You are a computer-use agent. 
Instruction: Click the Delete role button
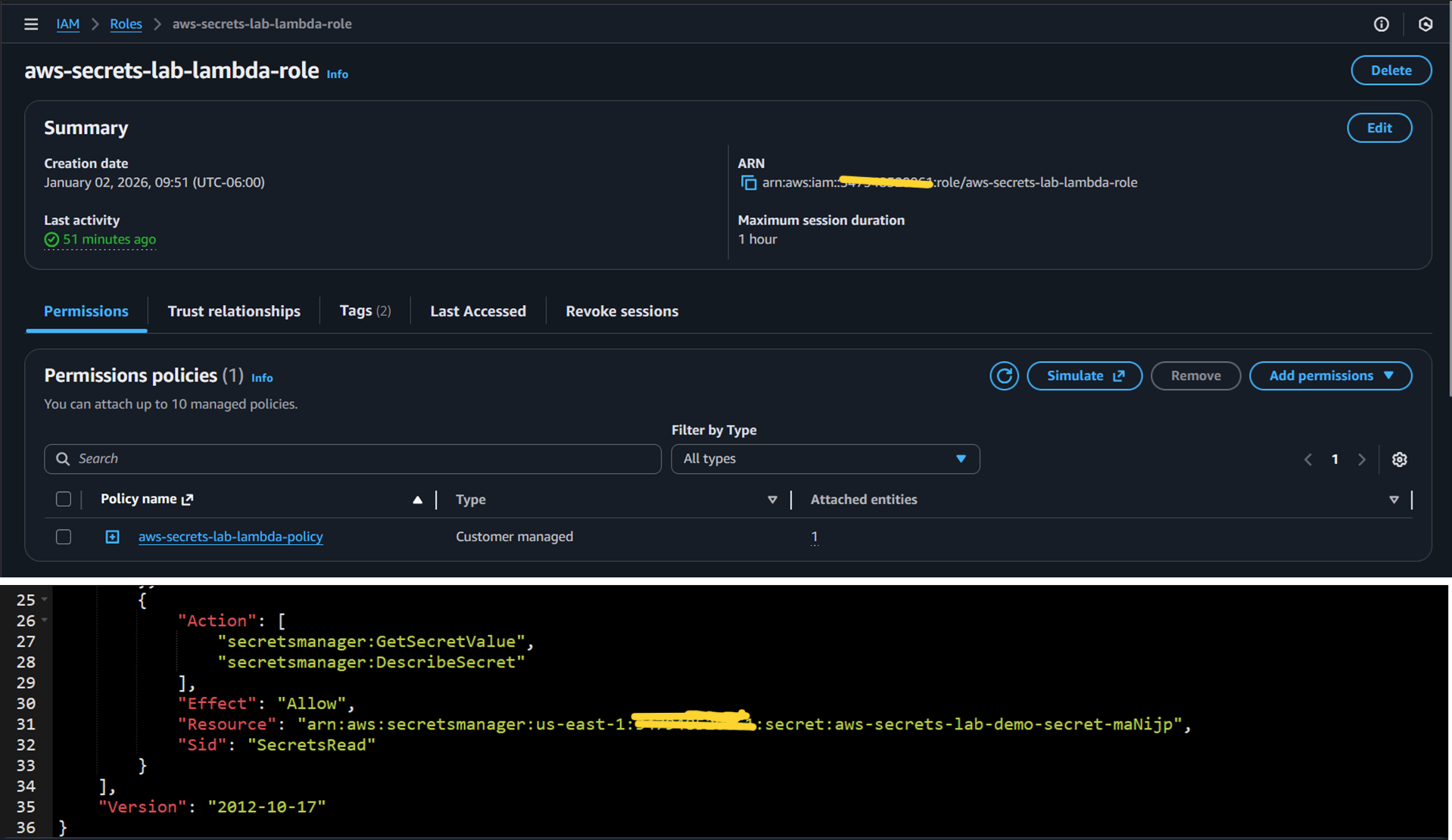[1391, 70]
